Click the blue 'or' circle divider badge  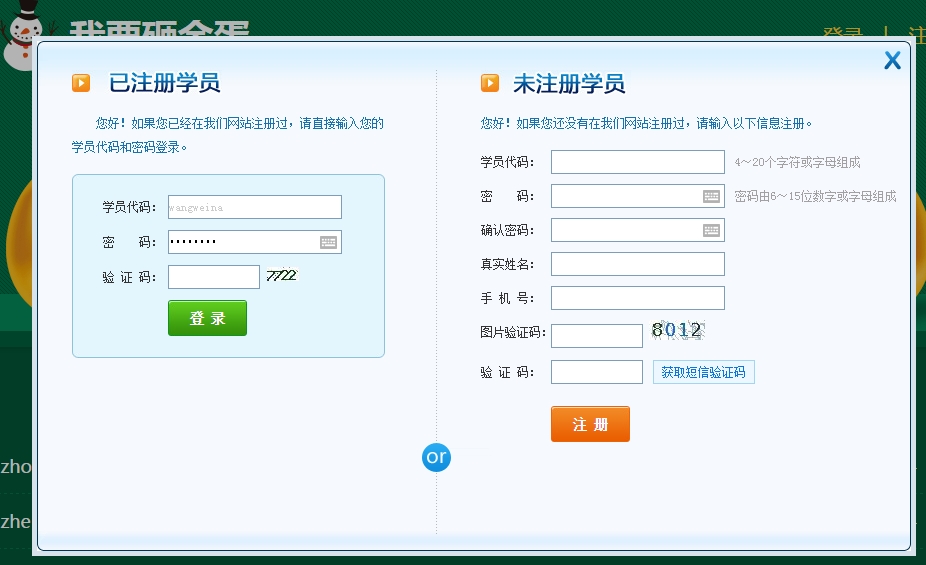click(x=436, y=457)
